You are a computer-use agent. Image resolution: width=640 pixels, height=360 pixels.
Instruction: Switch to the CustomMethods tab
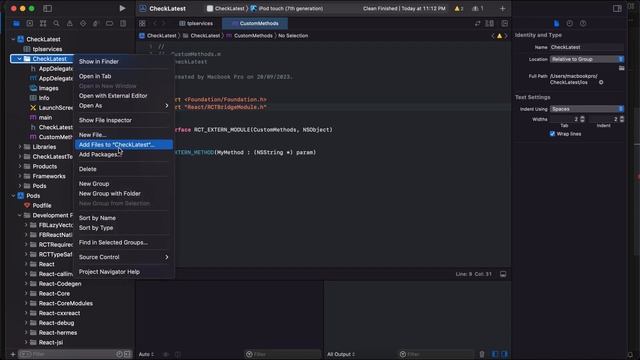[255, 24]
